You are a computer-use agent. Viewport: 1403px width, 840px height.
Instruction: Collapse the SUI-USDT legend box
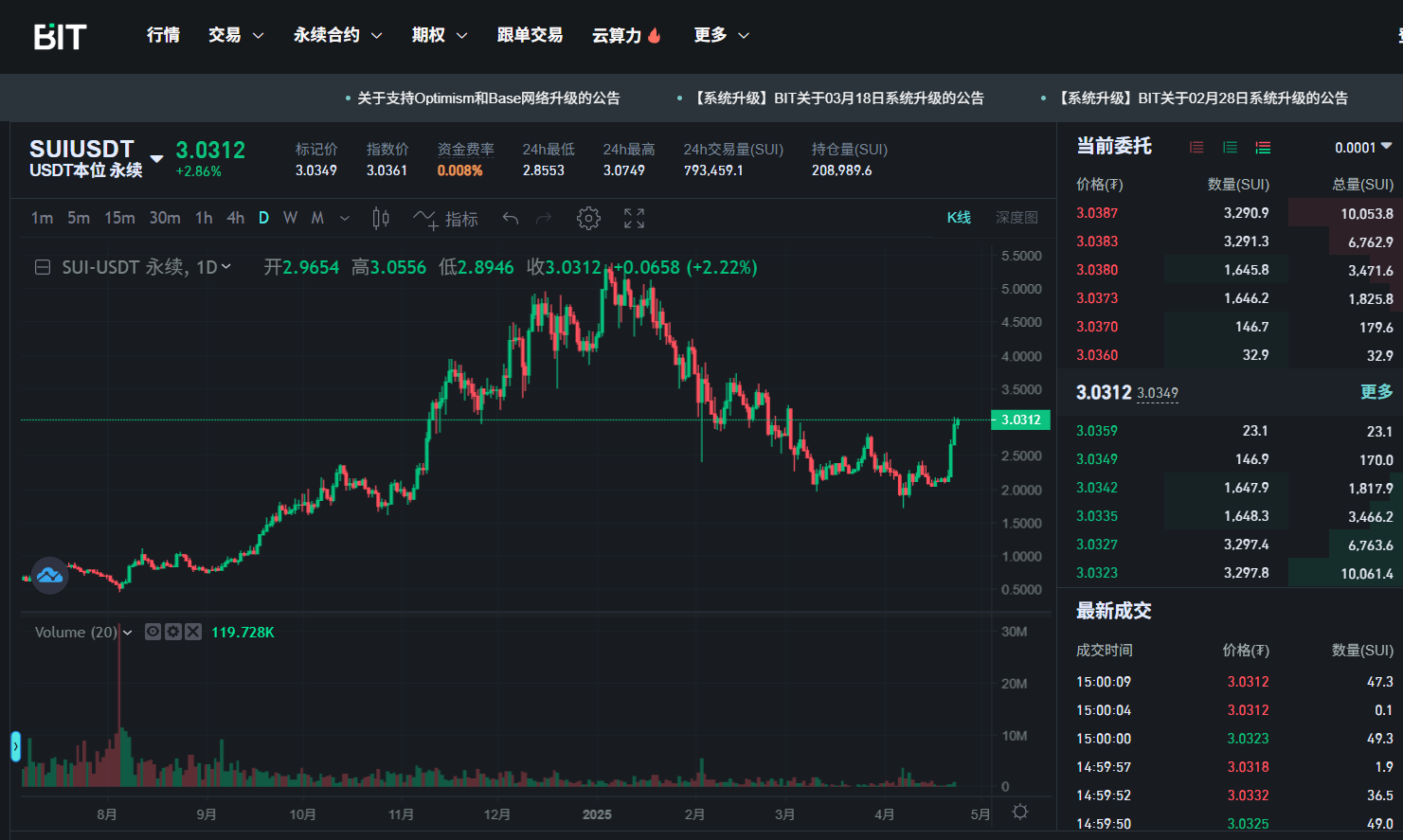pos(43,268)
